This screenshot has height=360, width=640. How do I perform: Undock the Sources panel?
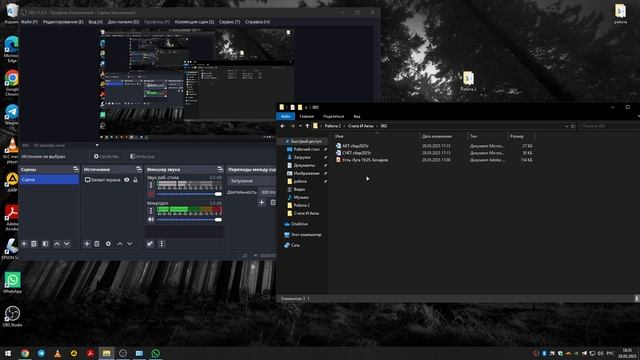[138, 169]
